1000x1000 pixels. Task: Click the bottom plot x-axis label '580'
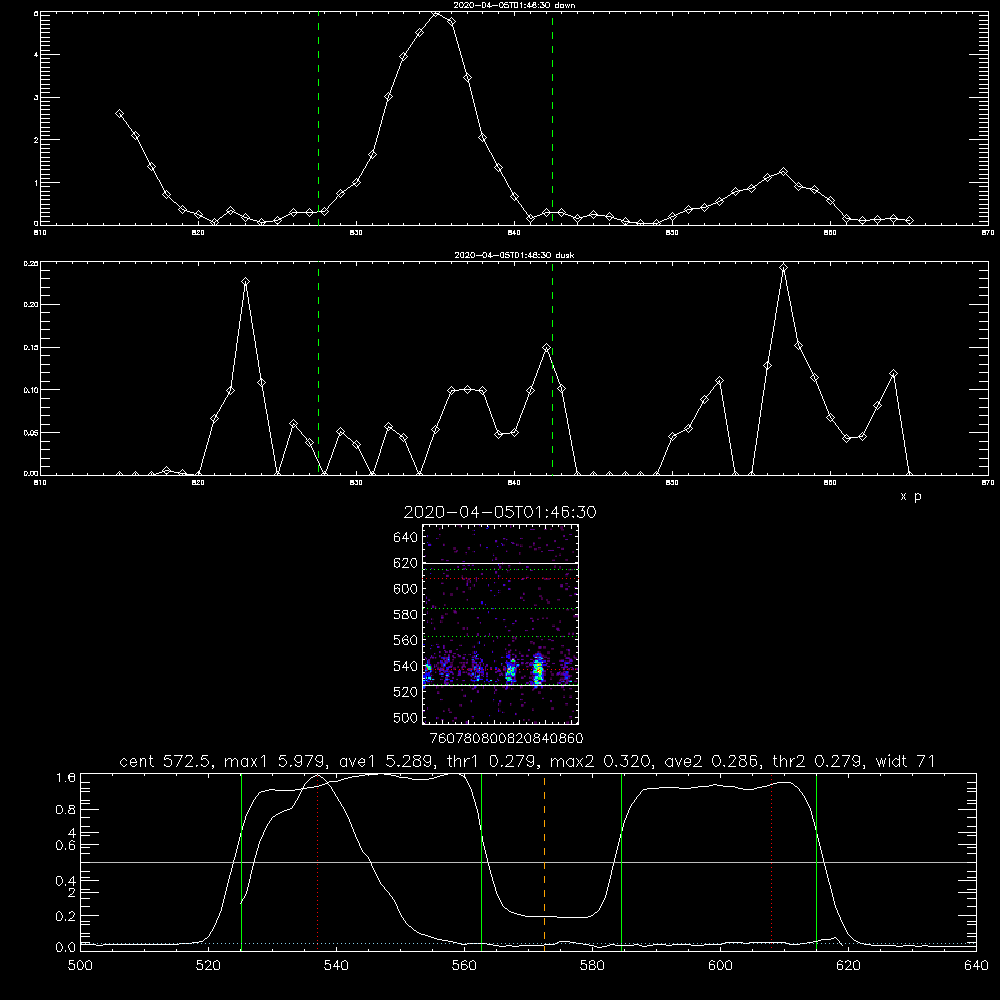click(592, 966)
